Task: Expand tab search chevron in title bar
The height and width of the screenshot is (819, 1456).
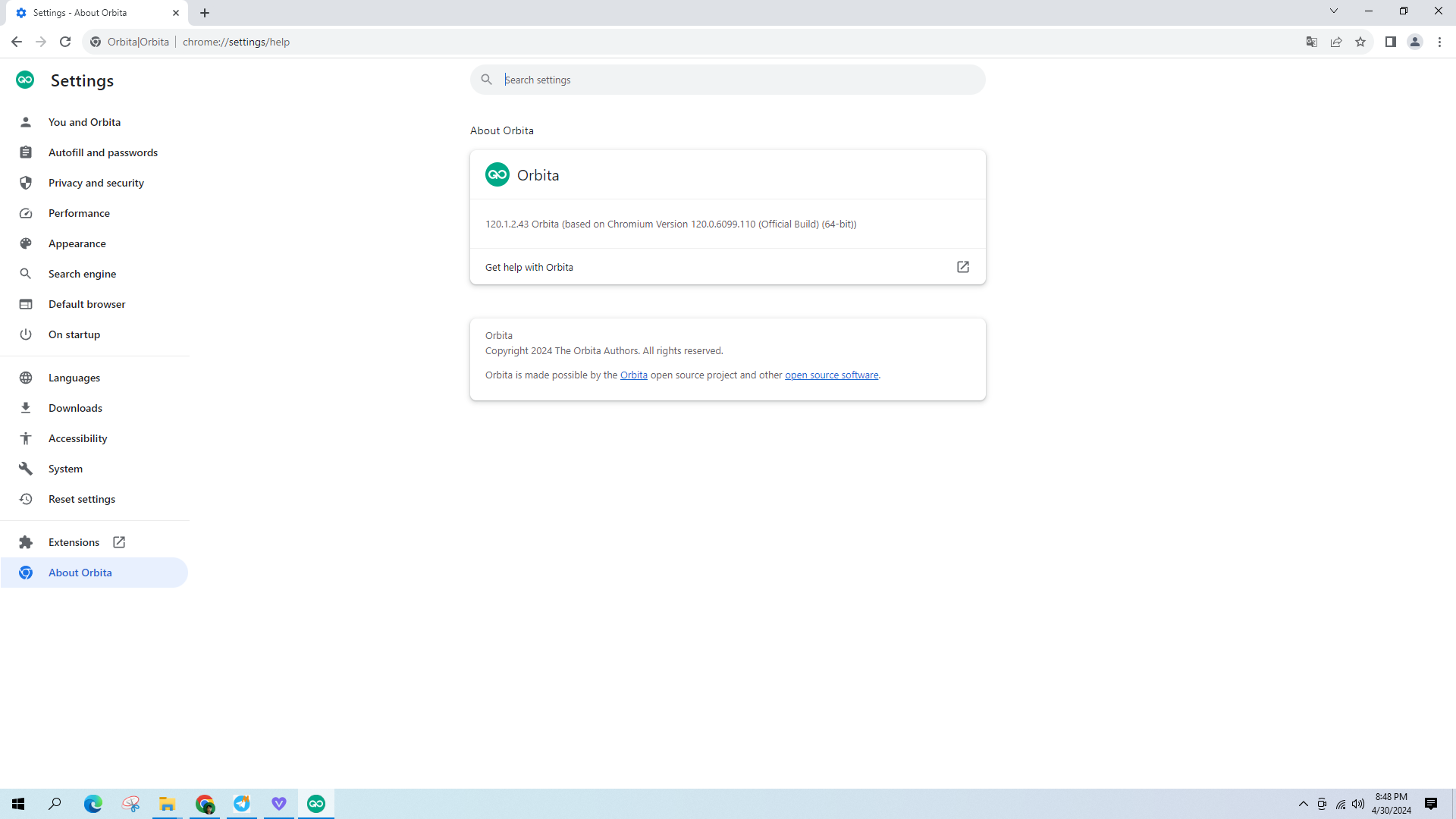Action: point(1334,11)
